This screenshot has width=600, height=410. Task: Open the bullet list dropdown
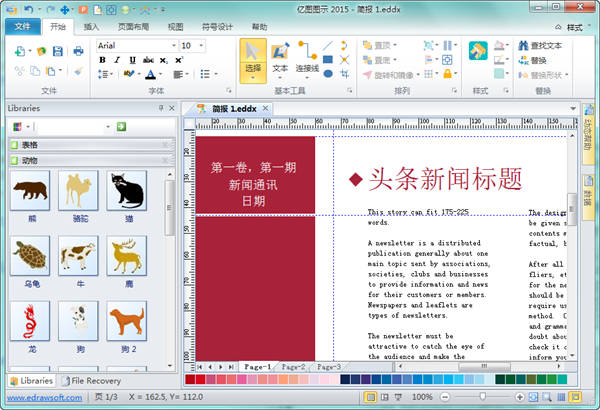tap(216, 74)
